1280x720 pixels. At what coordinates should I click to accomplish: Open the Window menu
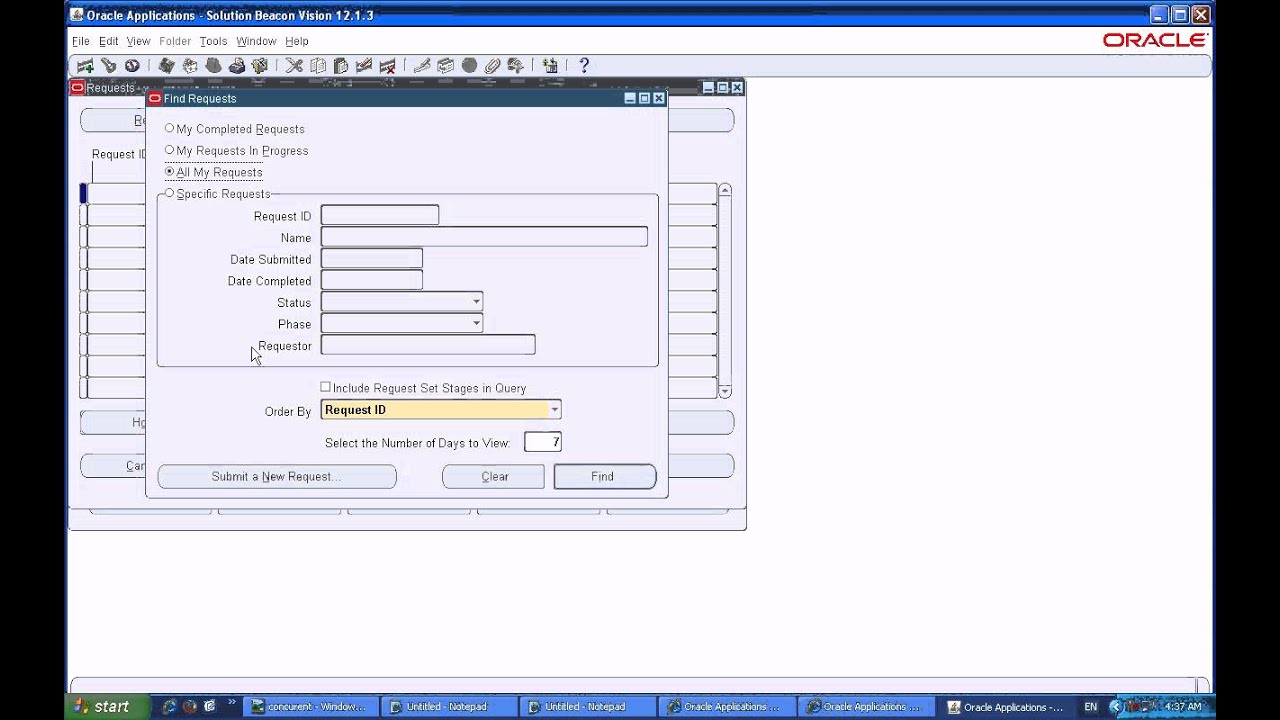pos(256,41)
